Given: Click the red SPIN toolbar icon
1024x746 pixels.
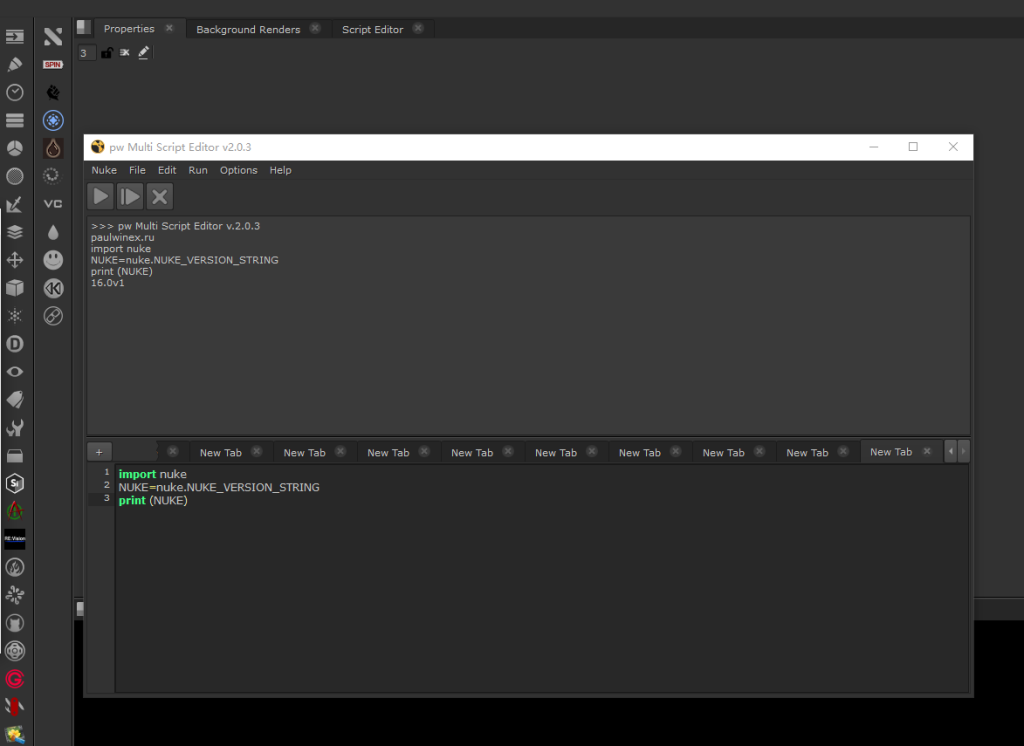Looking at the screenshot, I should pyautogui.click(x=53, y=64).
